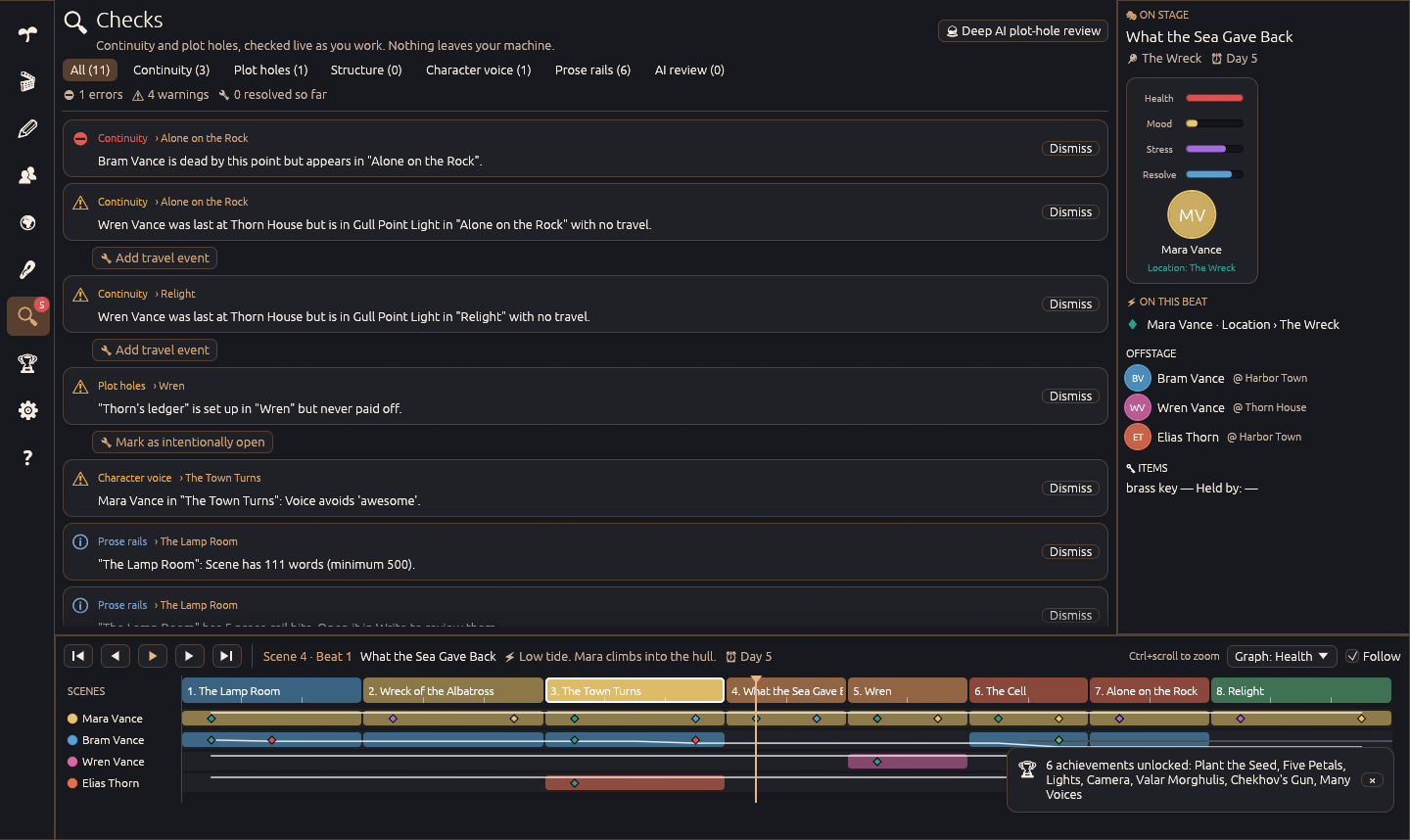Mark Thorn's ledger as intentionally open
The image size is (1410, 840).
coord(182,442)
